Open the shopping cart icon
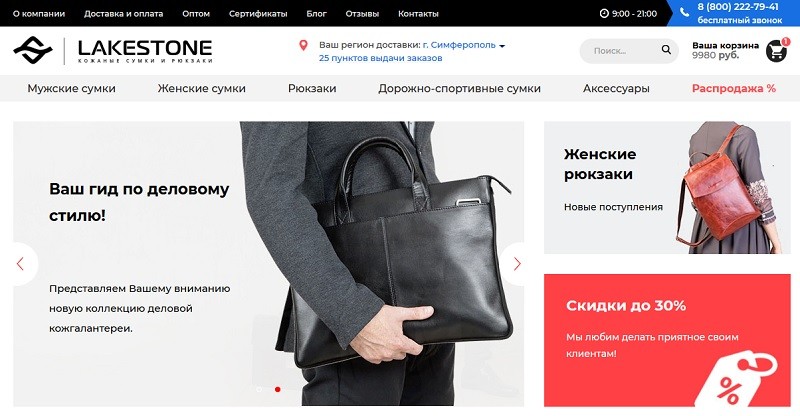This screenshot has width=800, height=416. [x=776, y=51]
